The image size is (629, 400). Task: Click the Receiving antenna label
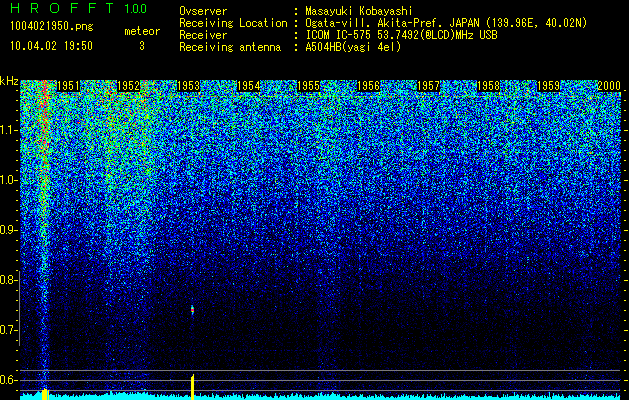pyautogui.click(x=230, y=47)
